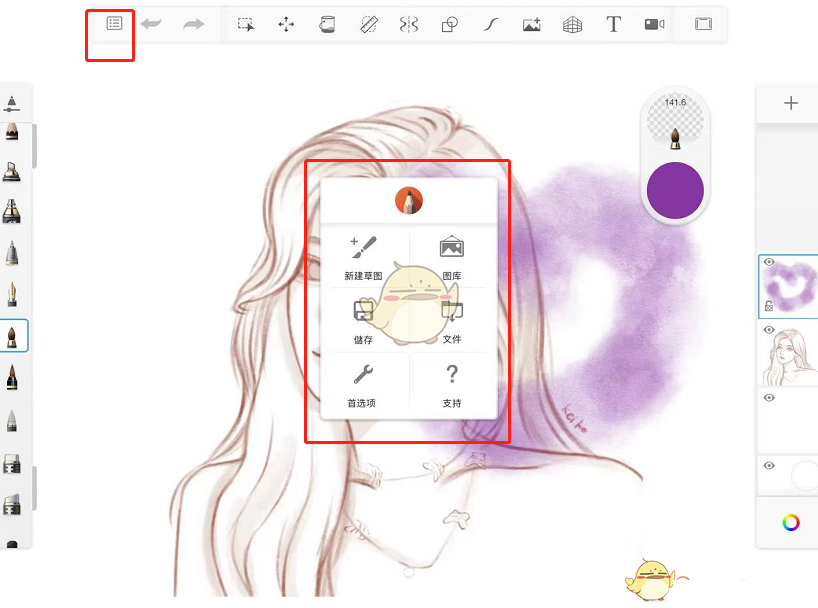
Task: Open the perspective grid guides
Action: pos(572,24)
